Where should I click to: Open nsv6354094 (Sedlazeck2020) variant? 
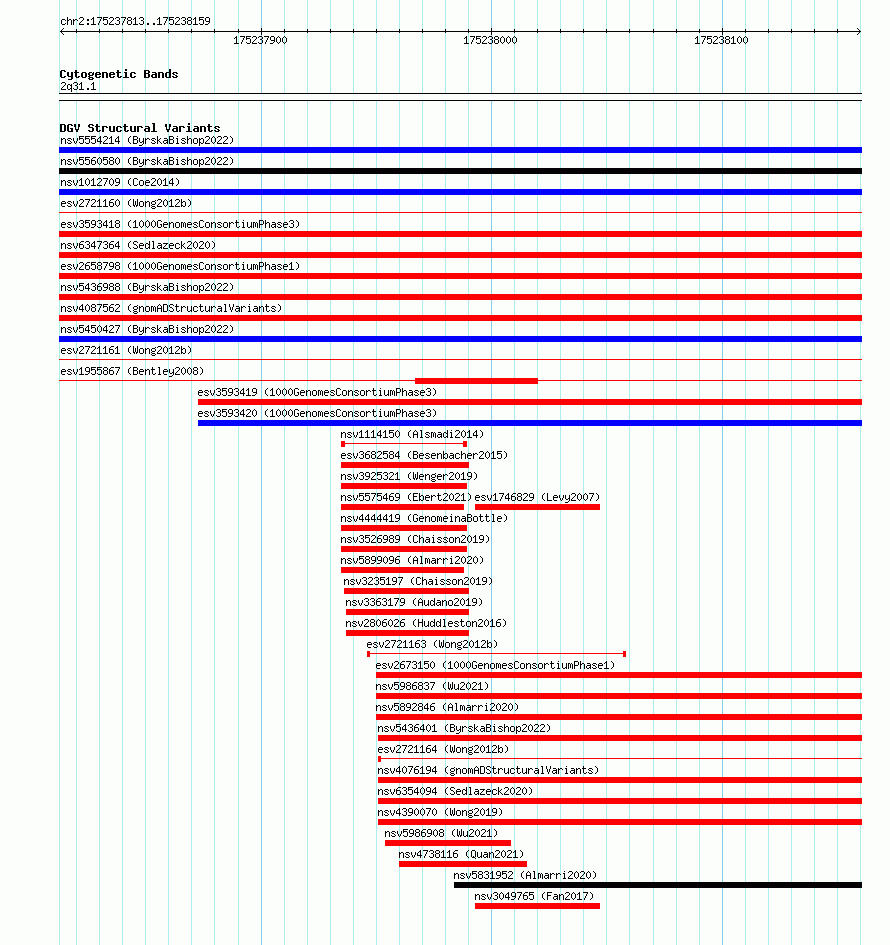click(455, 791)
